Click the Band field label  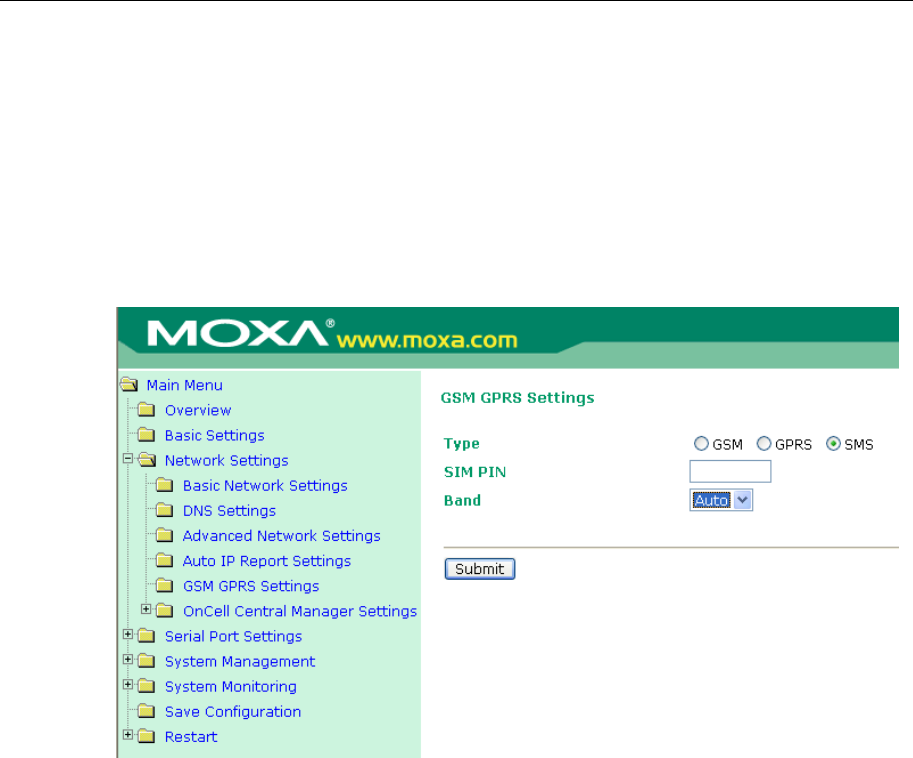tap(462, 500)
